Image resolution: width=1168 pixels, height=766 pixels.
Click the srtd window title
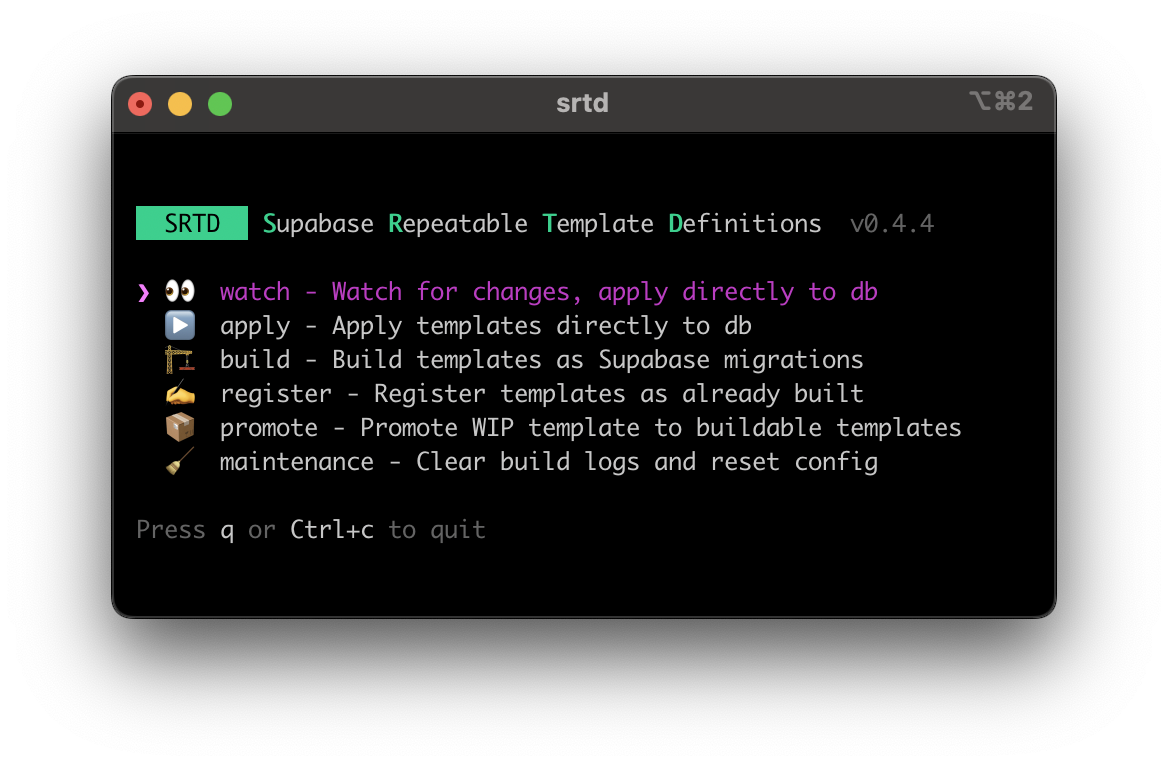(583, 103)
